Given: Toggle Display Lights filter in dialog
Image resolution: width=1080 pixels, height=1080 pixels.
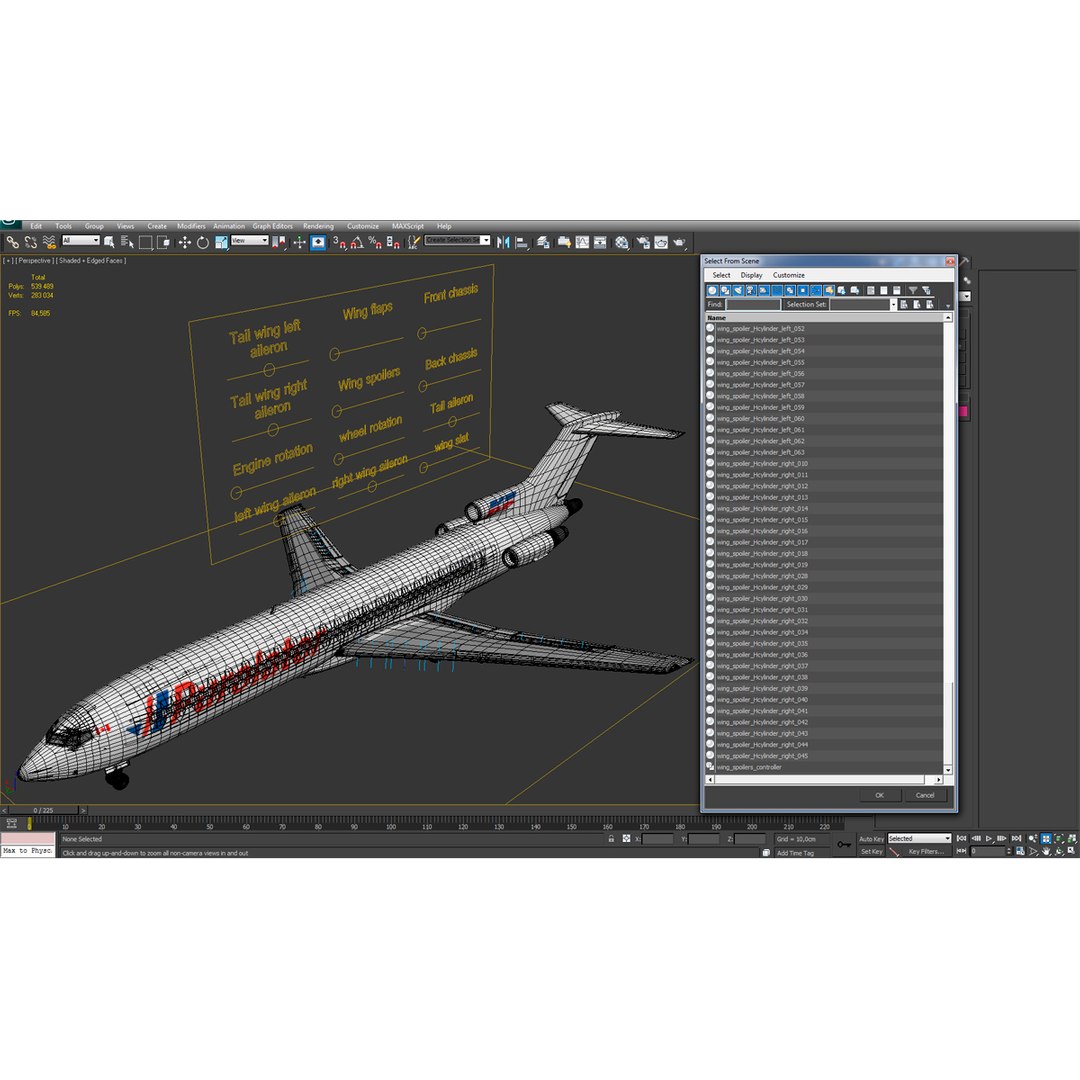Looking at the screenshot, I should point(738,290).
